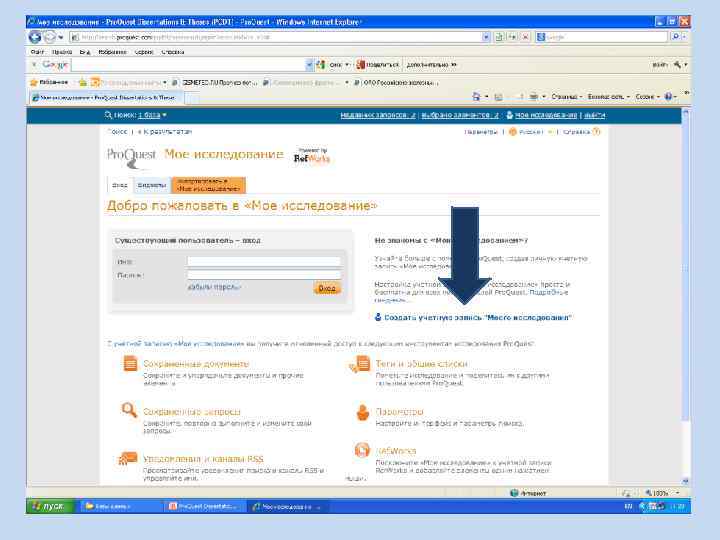Click the Теги и общие списки icon
This screenshot has height=540, width=720.
[x=360, y=365]
